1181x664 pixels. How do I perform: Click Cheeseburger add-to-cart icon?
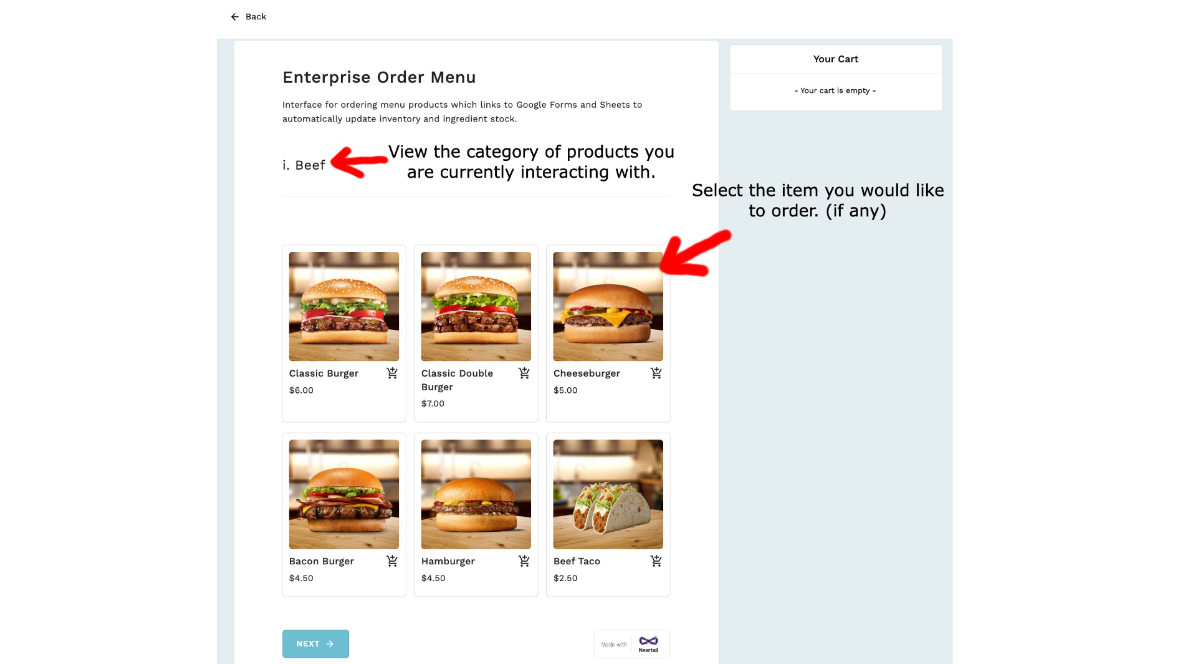656,373
